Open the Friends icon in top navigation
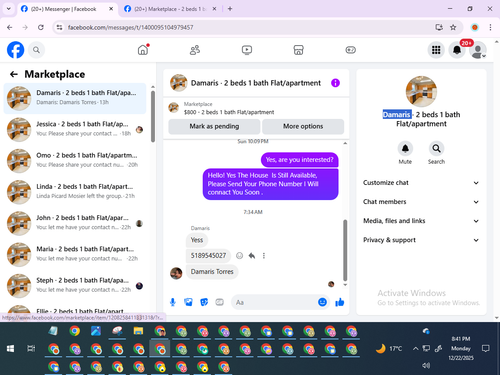Image resolution: width=500 pixels, height=375 pixels. [x=195, y=50]
